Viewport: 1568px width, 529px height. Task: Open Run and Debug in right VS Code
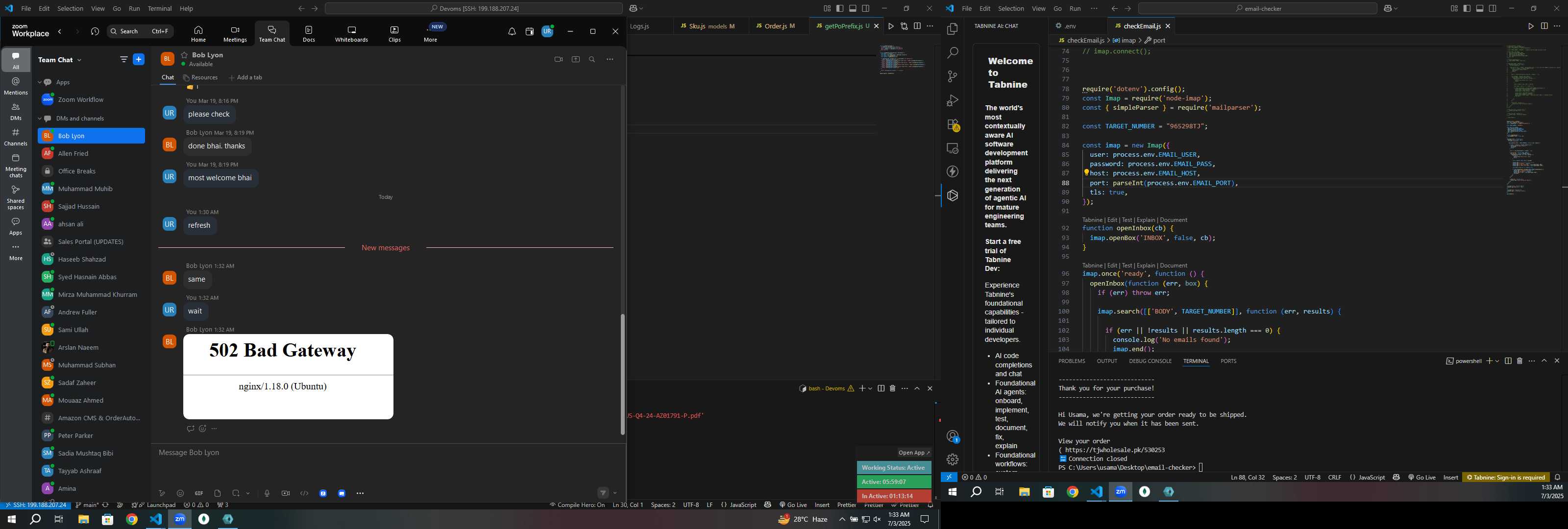(x=953, y=100)
